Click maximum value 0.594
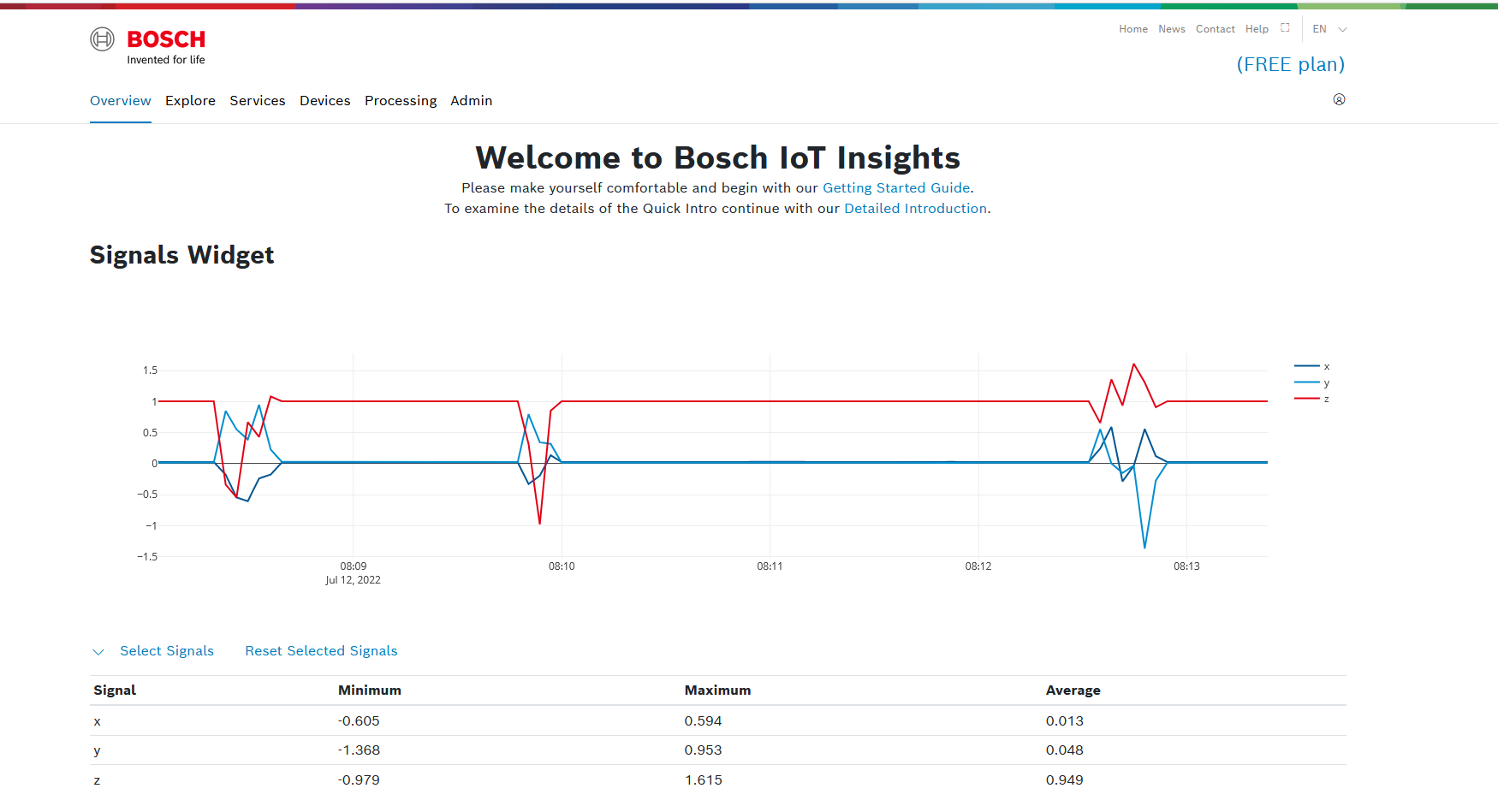1498x812 pixels. (703, 721)
